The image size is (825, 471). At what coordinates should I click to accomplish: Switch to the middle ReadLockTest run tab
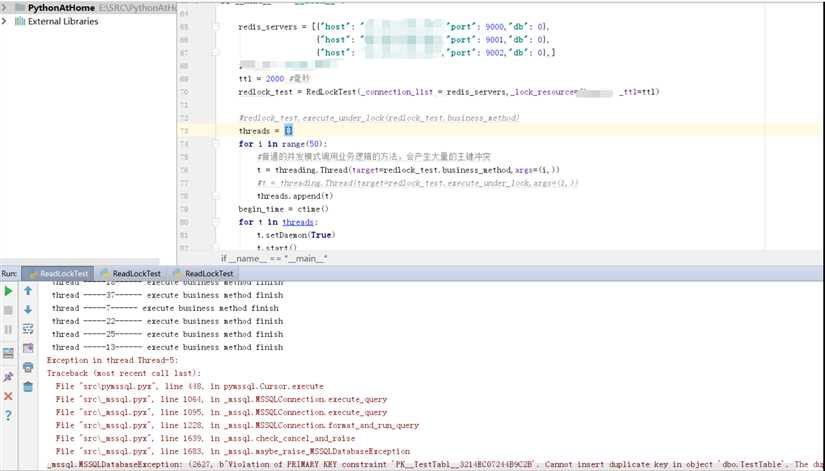(130, 274)
